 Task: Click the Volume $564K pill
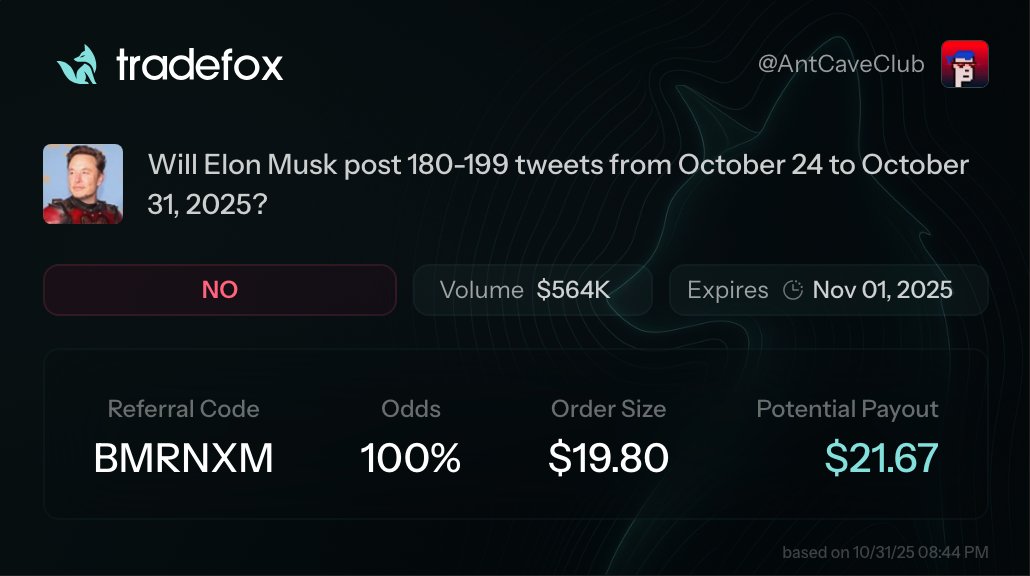click(x=532, y=291)
